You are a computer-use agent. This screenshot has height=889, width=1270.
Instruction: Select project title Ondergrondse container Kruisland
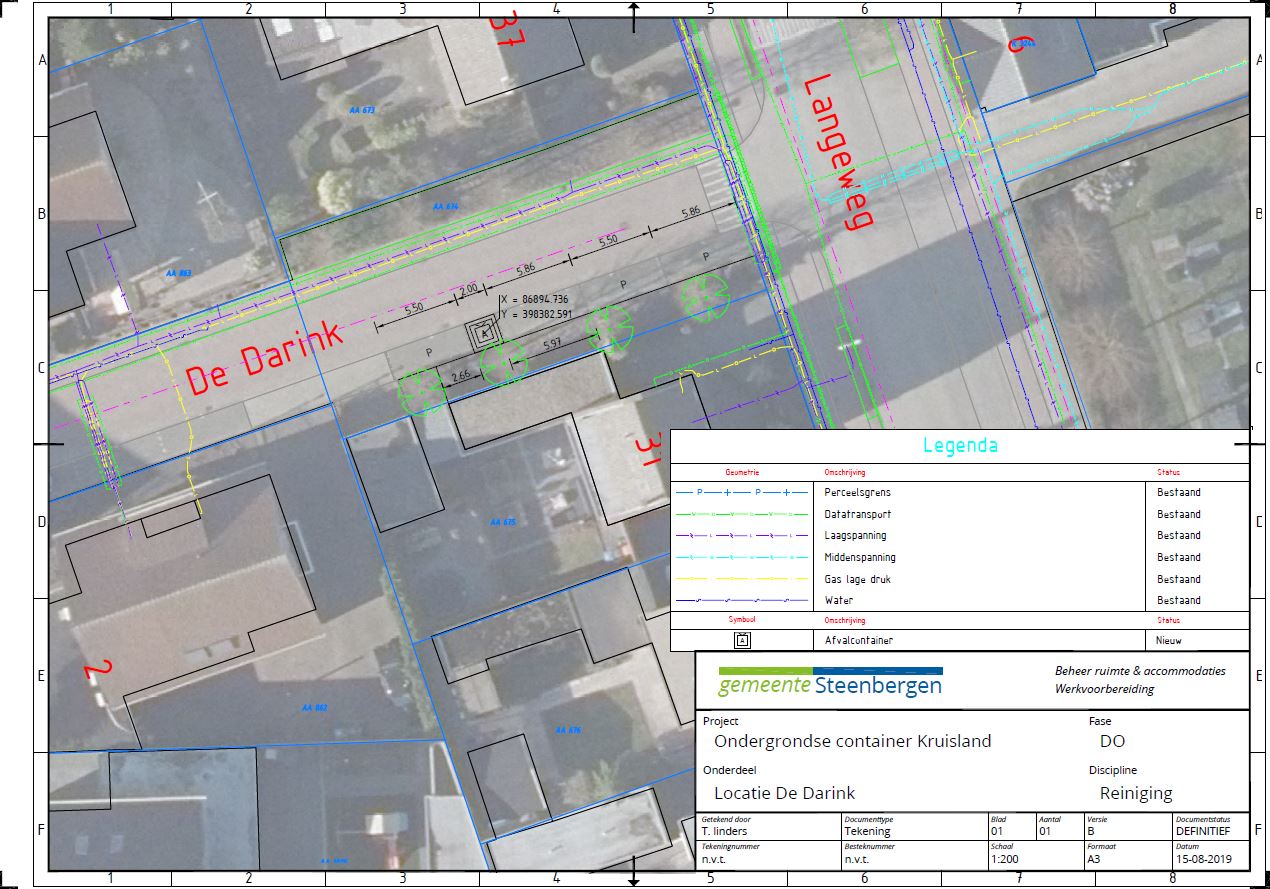852,742
